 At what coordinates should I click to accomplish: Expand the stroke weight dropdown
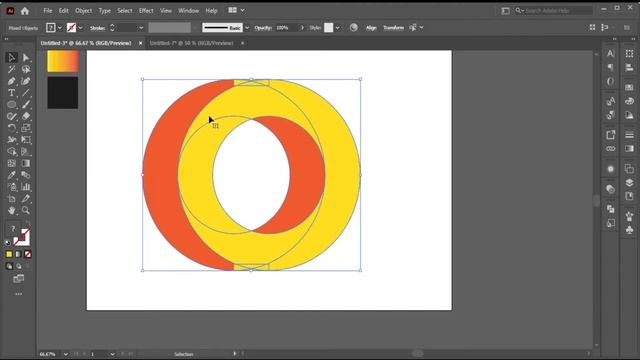pos(141,28)
